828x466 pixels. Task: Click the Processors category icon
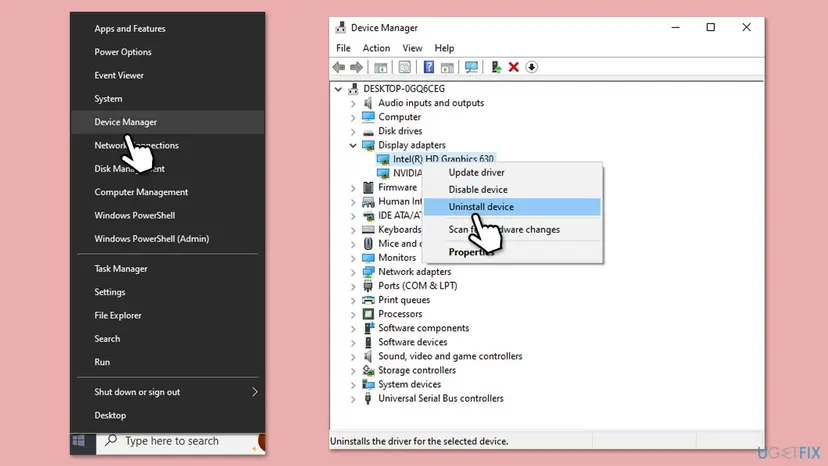(x=368, y=314)
